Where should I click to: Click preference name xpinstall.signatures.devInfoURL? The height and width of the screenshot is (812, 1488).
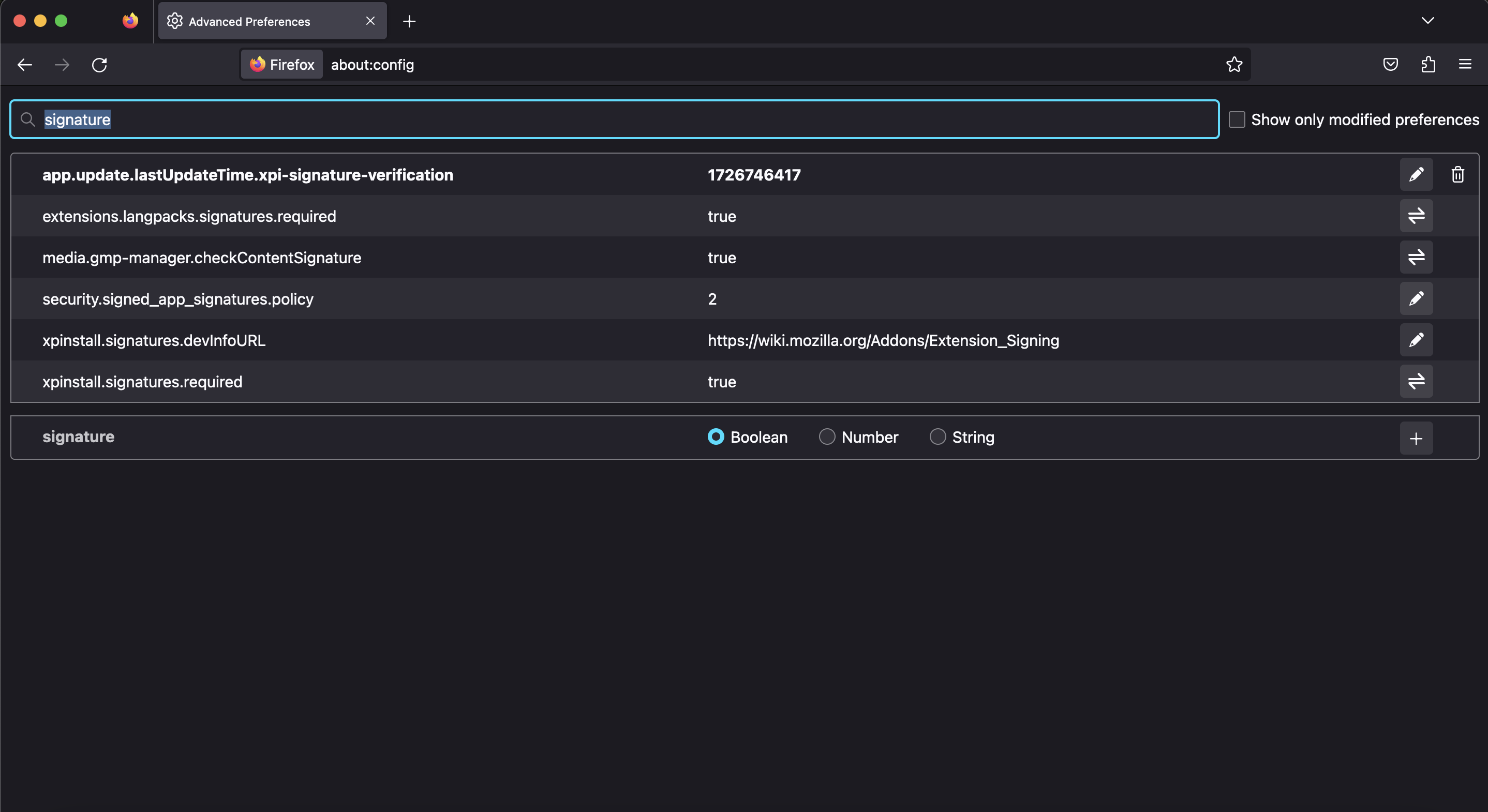point(154,341)
